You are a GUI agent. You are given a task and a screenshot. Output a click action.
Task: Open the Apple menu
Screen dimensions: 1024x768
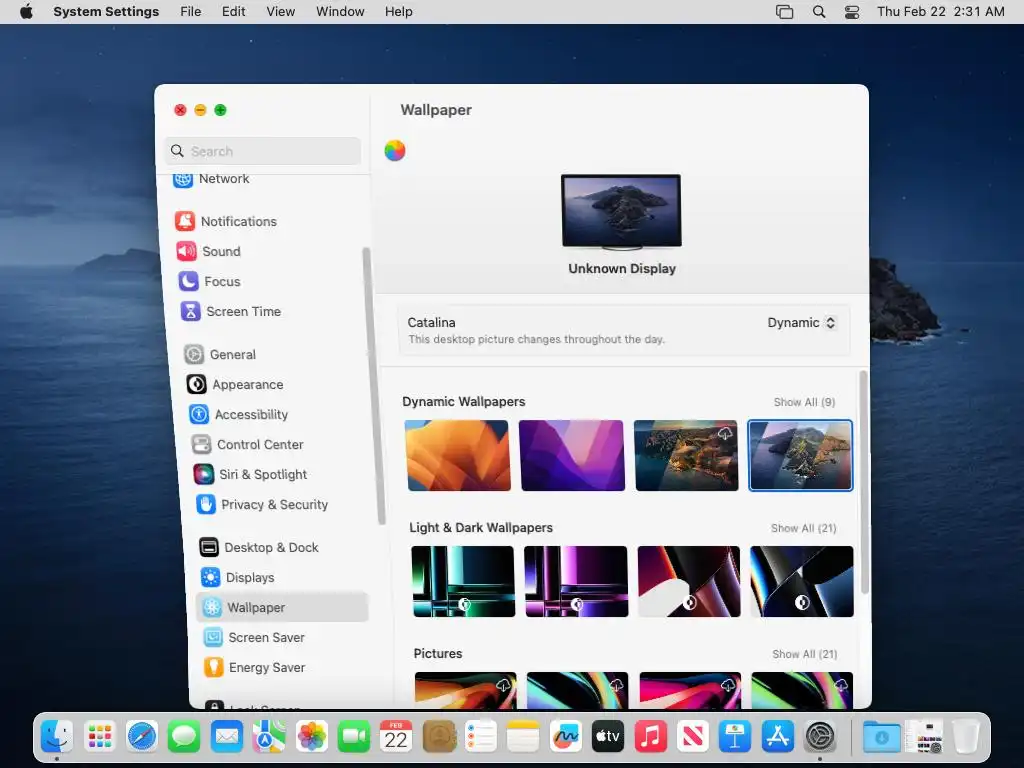(x=26, y=12)
